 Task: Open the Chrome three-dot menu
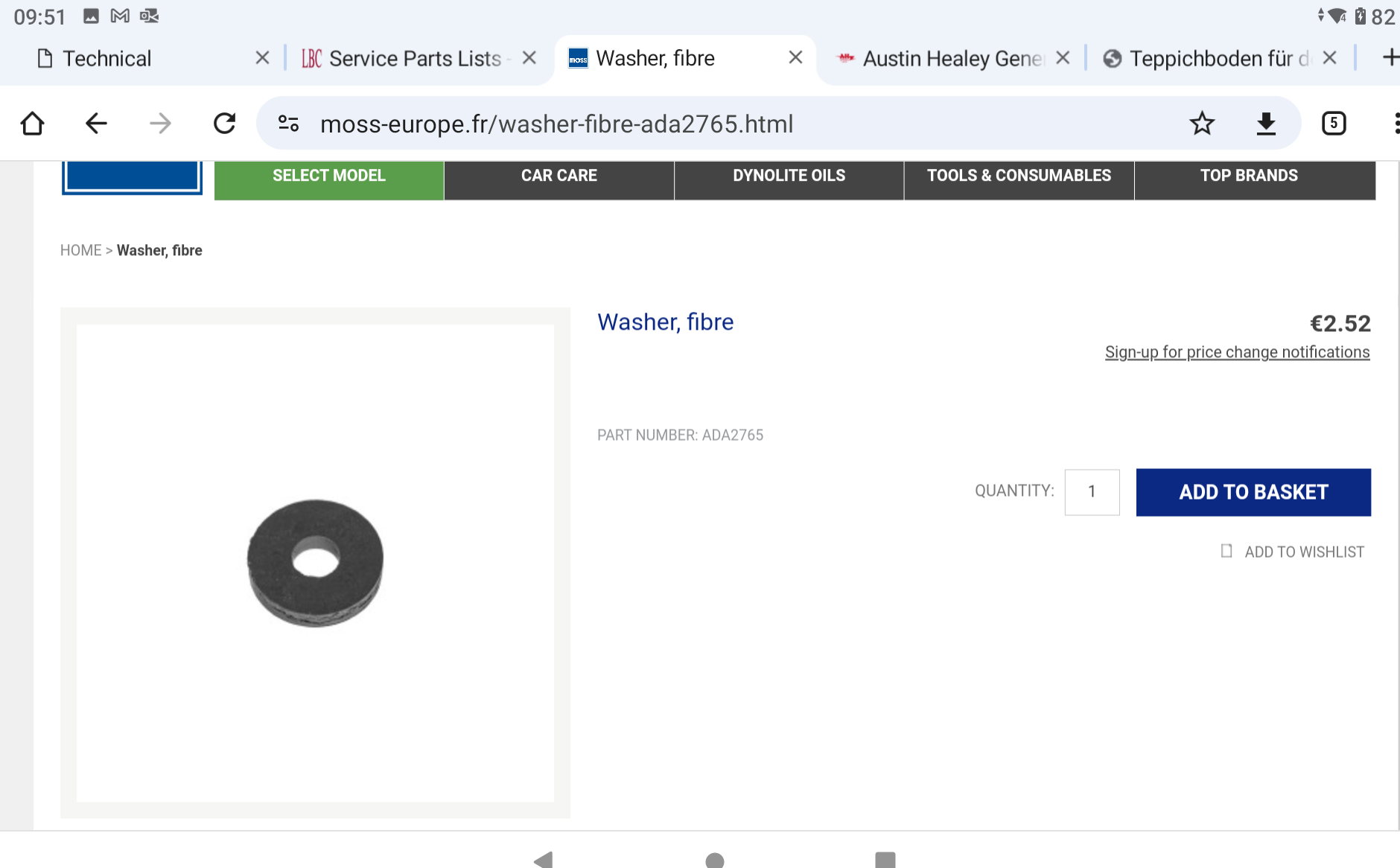tap(1396, 124)
